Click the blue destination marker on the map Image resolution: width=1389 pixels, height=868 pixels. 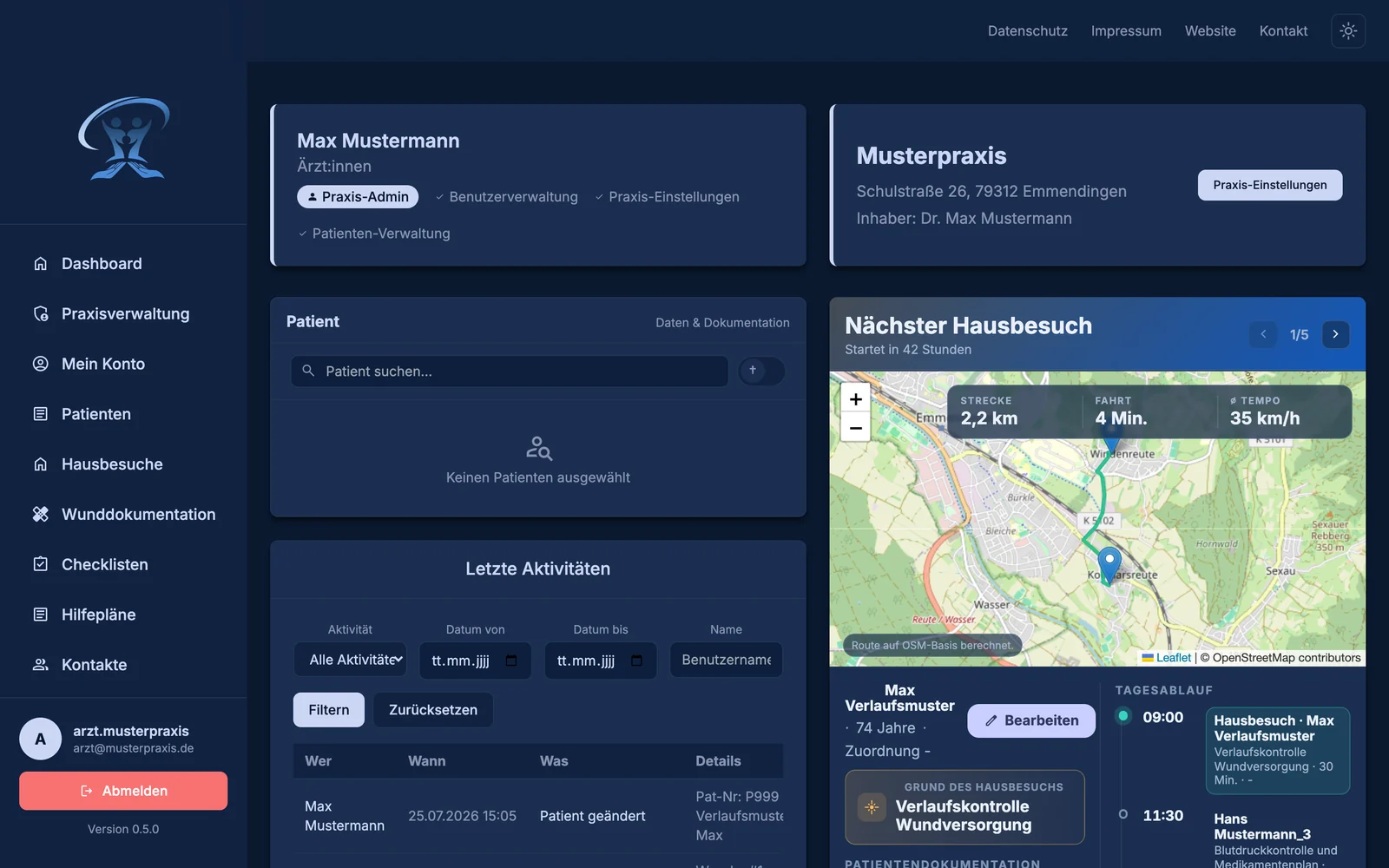click(1109, 565)
